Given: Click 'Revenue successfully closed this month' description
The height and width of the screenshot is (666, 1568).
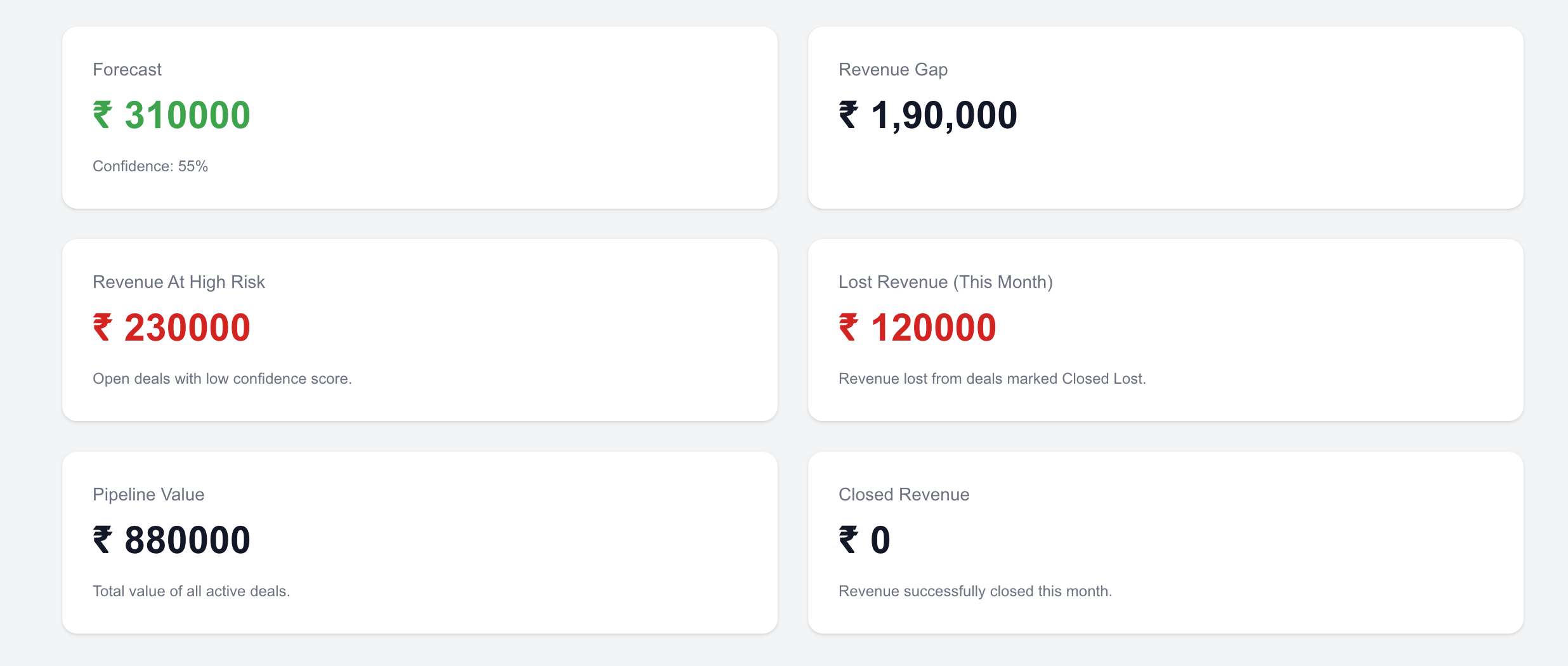Looking at the screenshot, I should click(x=975, y=591).
